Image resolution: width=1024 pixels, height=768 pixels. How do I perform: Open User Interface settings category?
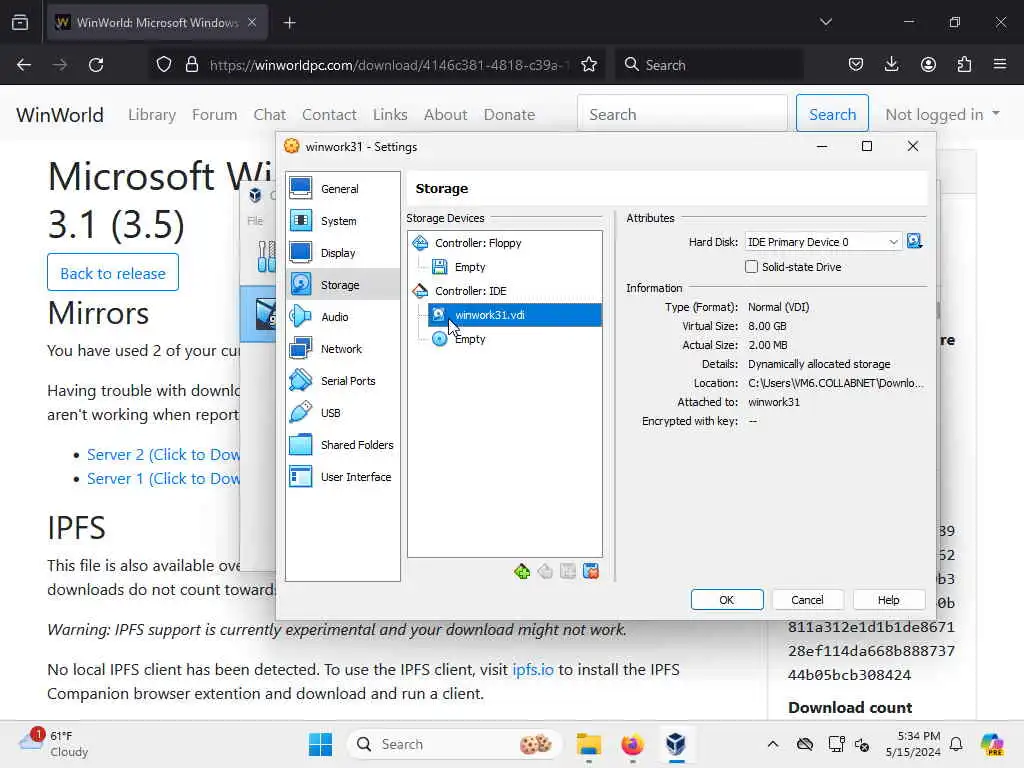pos(342,477)
